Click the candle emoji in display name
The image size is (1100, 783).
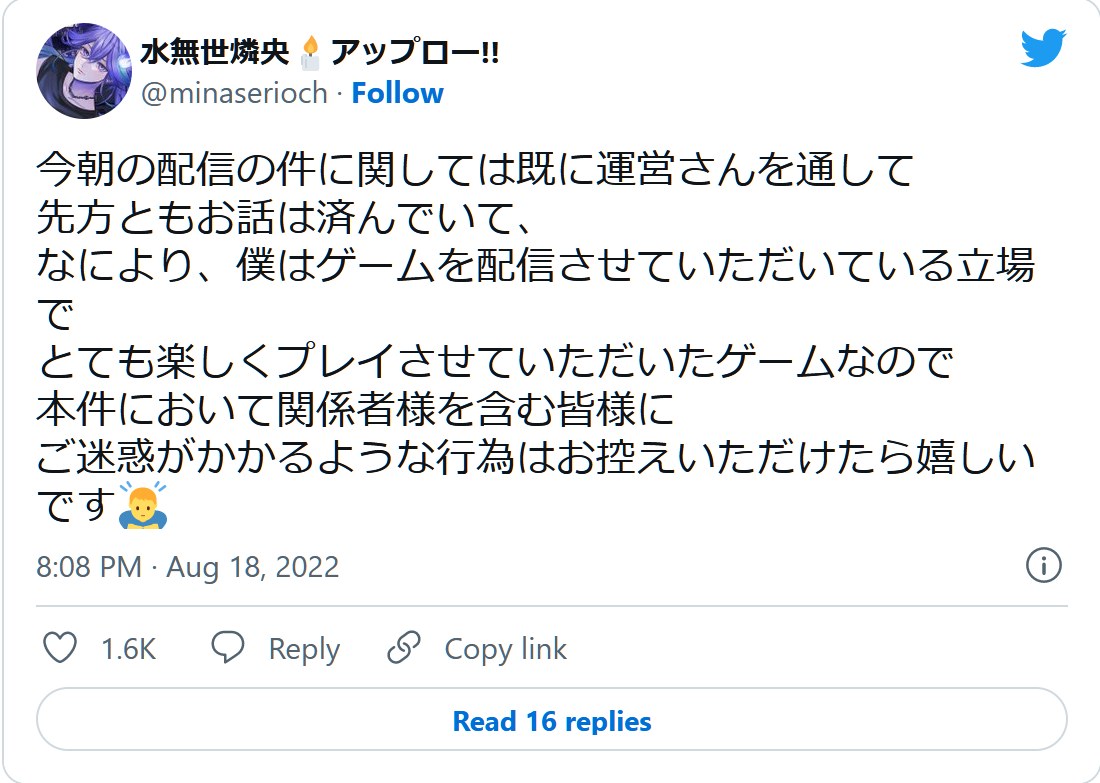(x=310, y=53)
